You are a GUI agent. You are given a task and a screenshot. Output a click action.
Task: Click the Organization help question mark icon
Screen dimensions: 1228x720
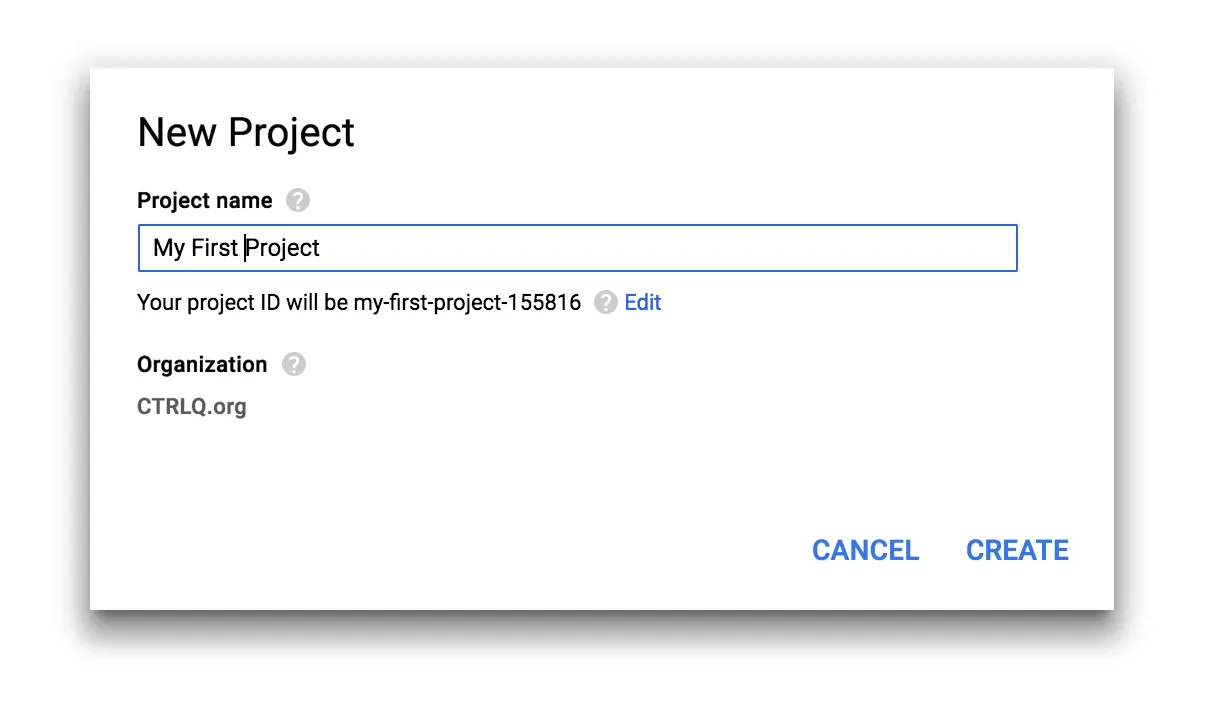pos(293,364)
